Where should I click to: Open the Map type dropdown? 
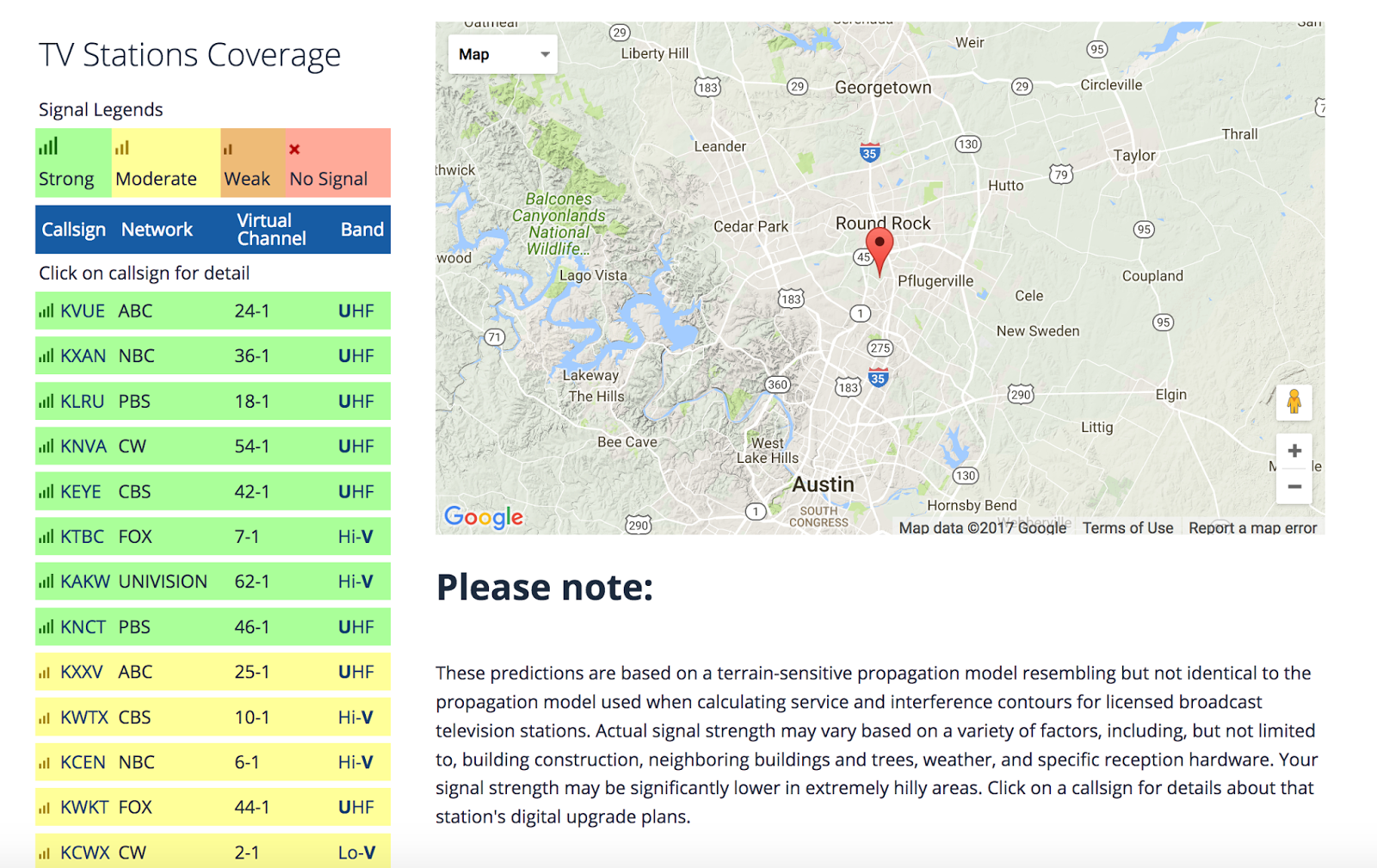point(503,54)
